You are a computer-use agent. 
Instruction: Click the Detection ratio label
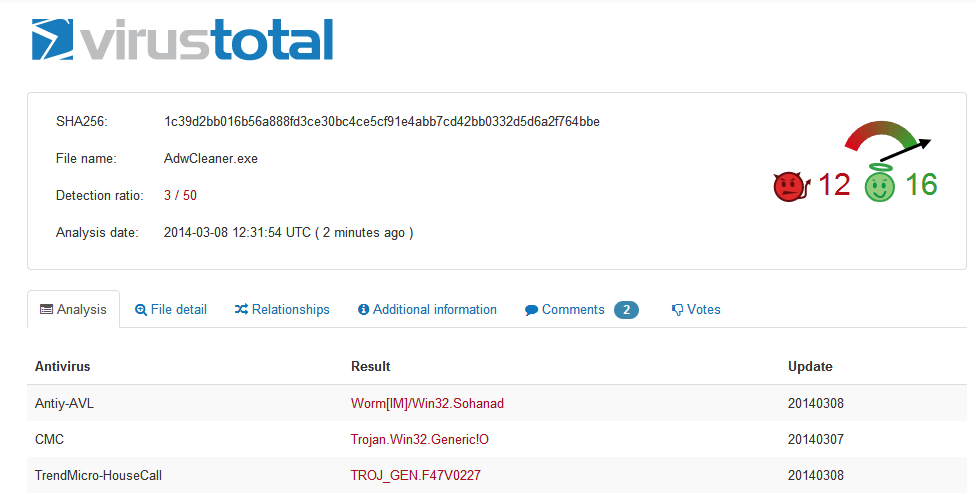pos(99,195)
